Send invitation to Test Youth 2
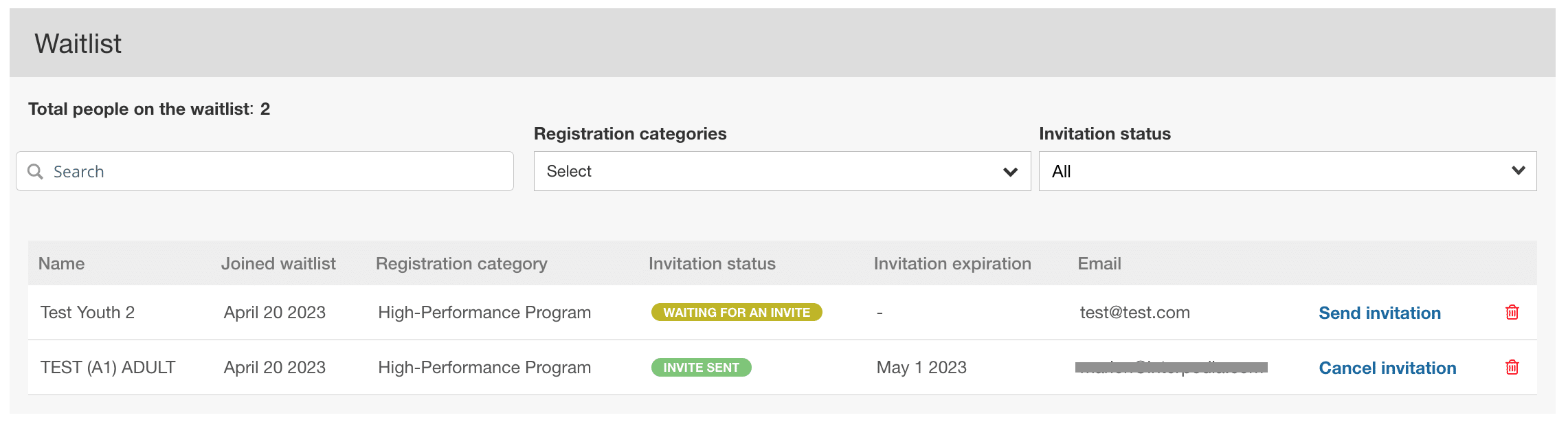This screenshot has height=422, width=1568. (x=1380, y=313)
